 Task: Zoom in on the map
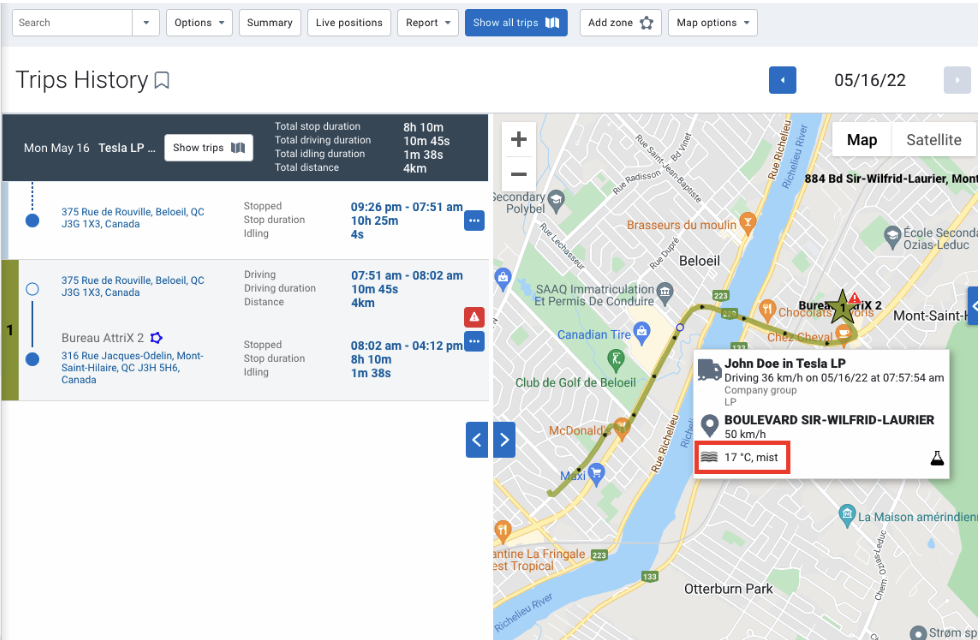[519, 139]
